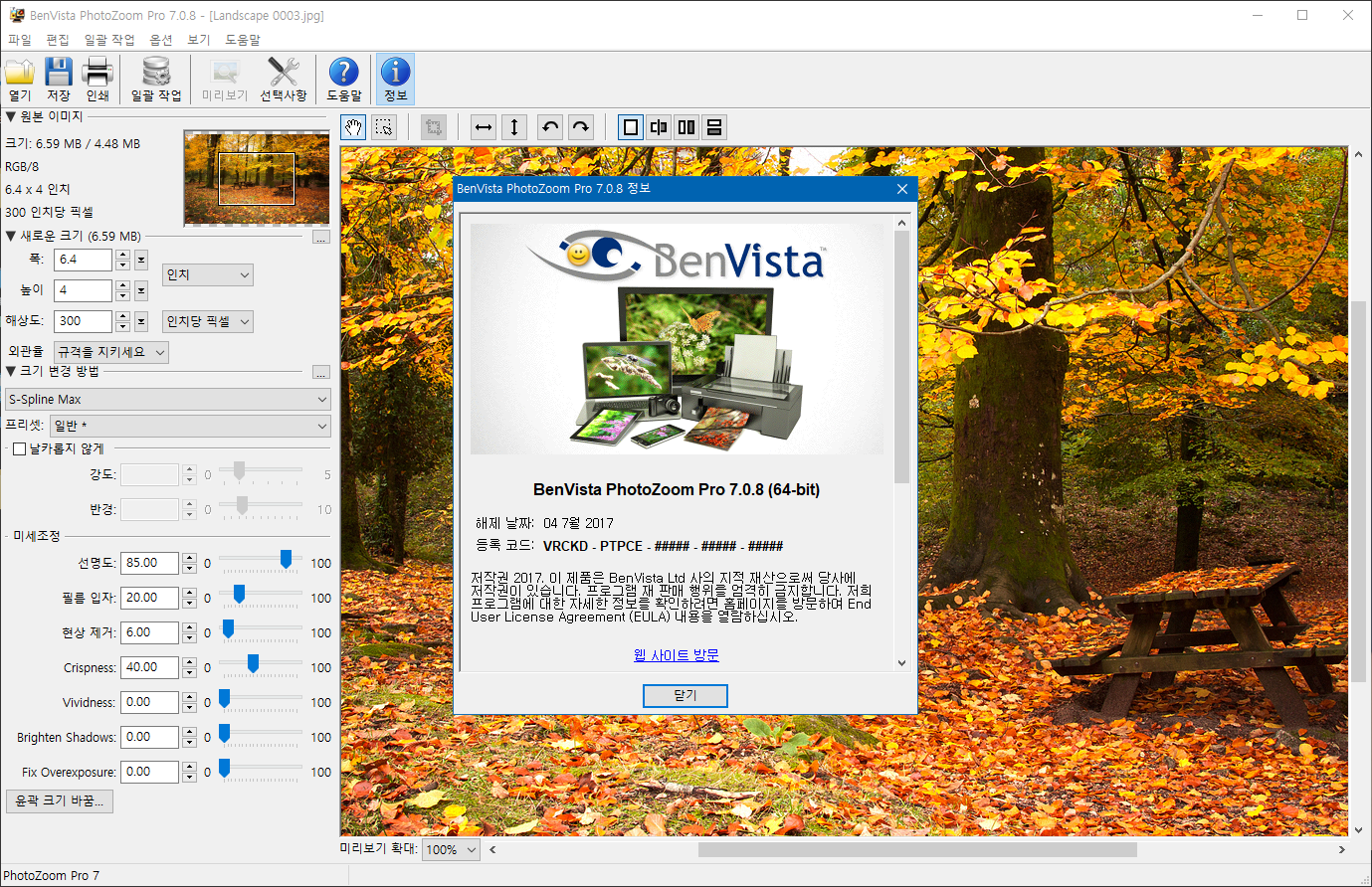The width and height of the screenshot is (1372, 887).
Task: Open the 도움말 menu
Action: point(243,40)
